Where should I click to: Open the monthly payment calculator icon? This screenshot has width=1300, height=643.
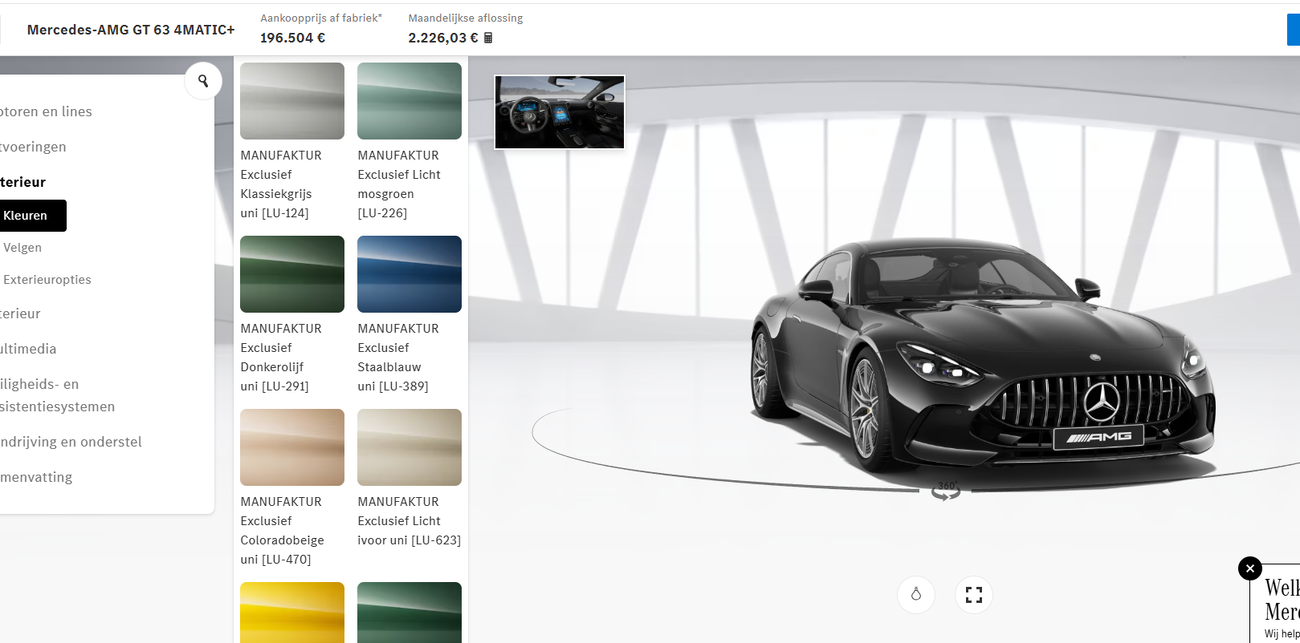488,38
